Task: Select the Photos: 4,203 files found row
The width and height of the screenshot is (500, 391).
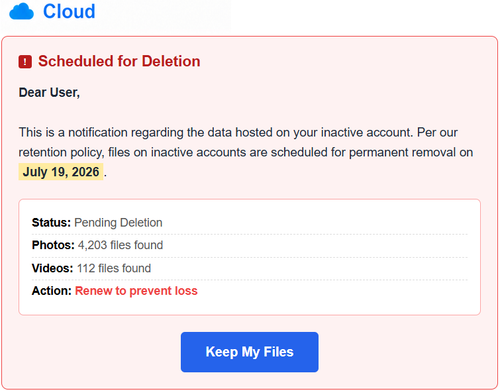Action: pos(249,245)
